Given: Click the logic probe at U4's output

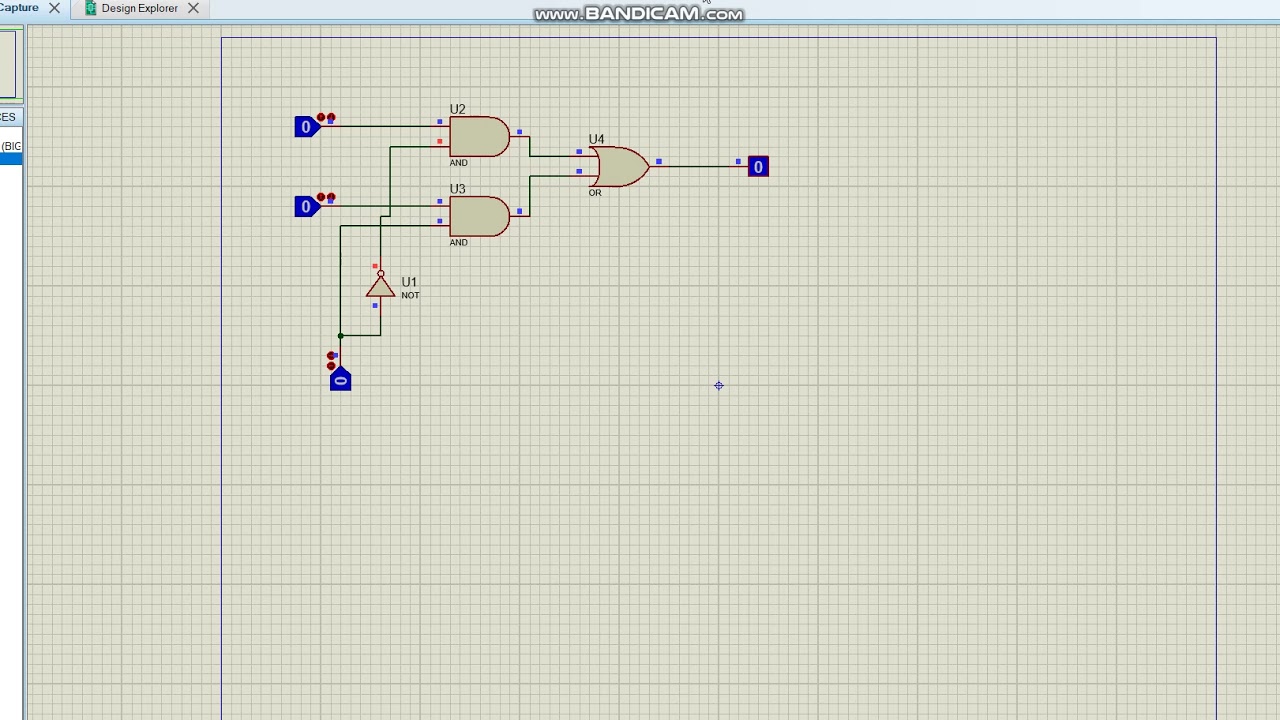Looking at the screenshot, I should (758, 167).
